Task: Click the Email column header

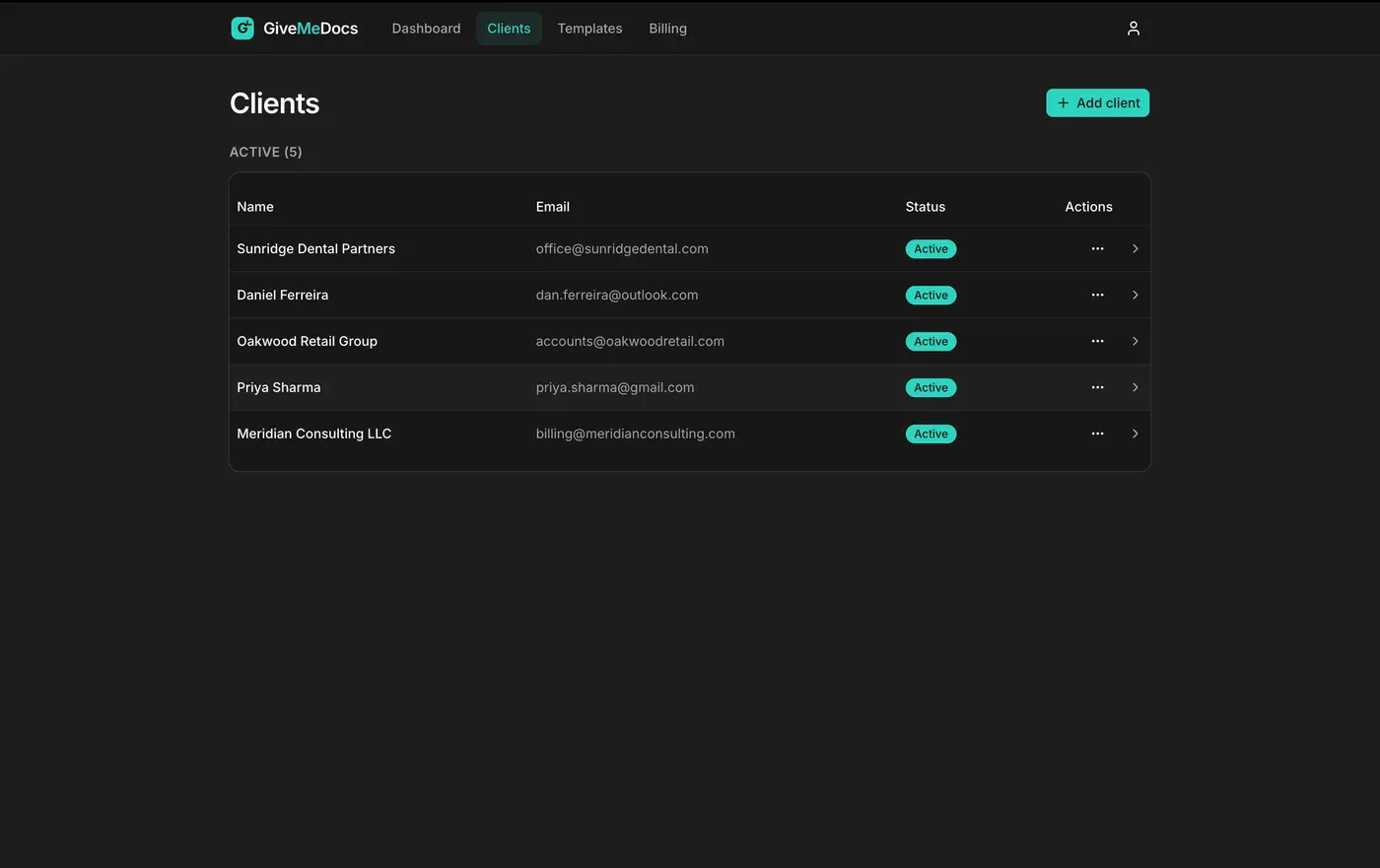Action: [552, 207]
